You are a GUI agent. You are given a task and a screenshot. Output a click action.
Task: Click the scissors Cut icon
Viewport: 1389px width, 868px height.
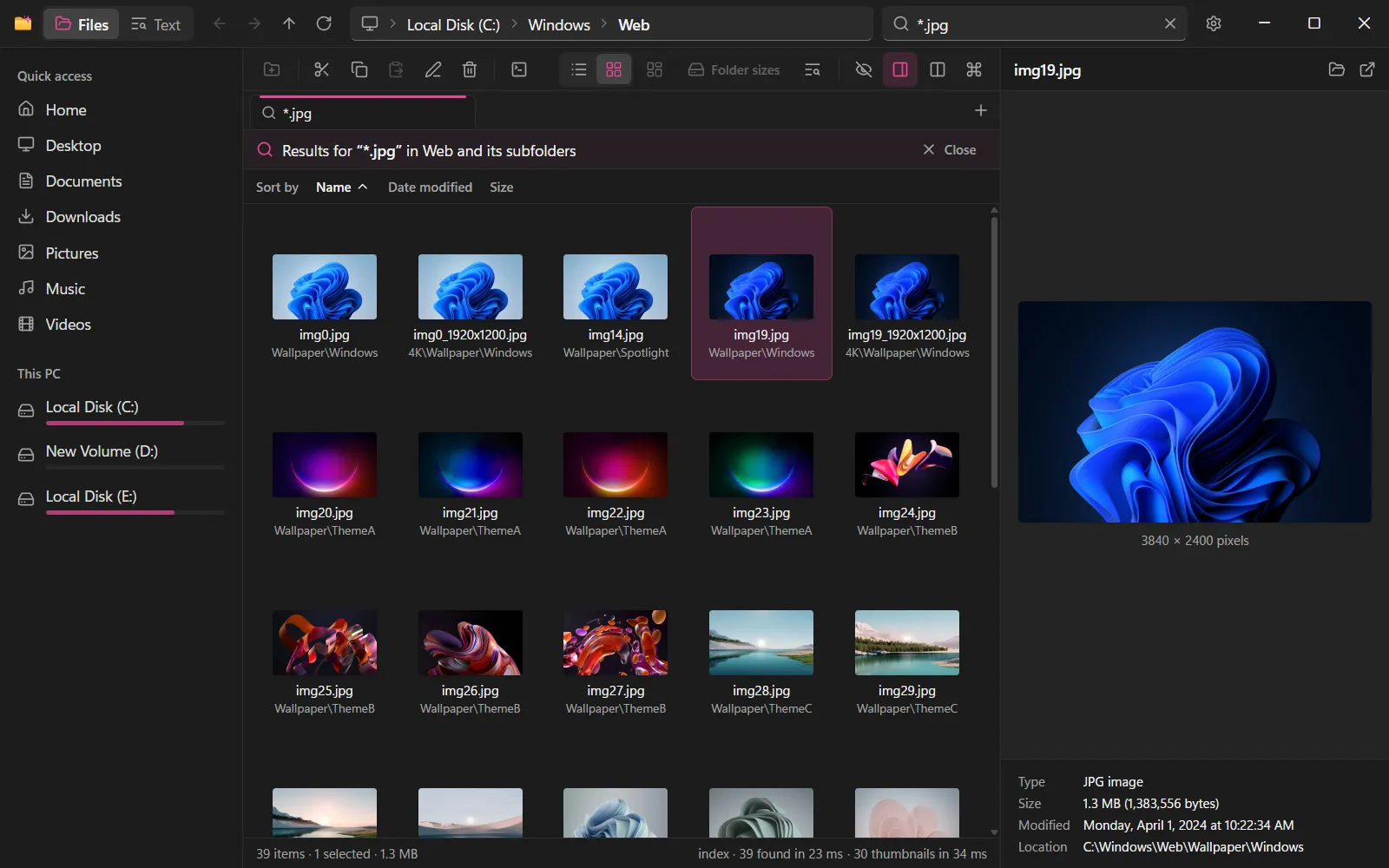(x=321, y=69)
